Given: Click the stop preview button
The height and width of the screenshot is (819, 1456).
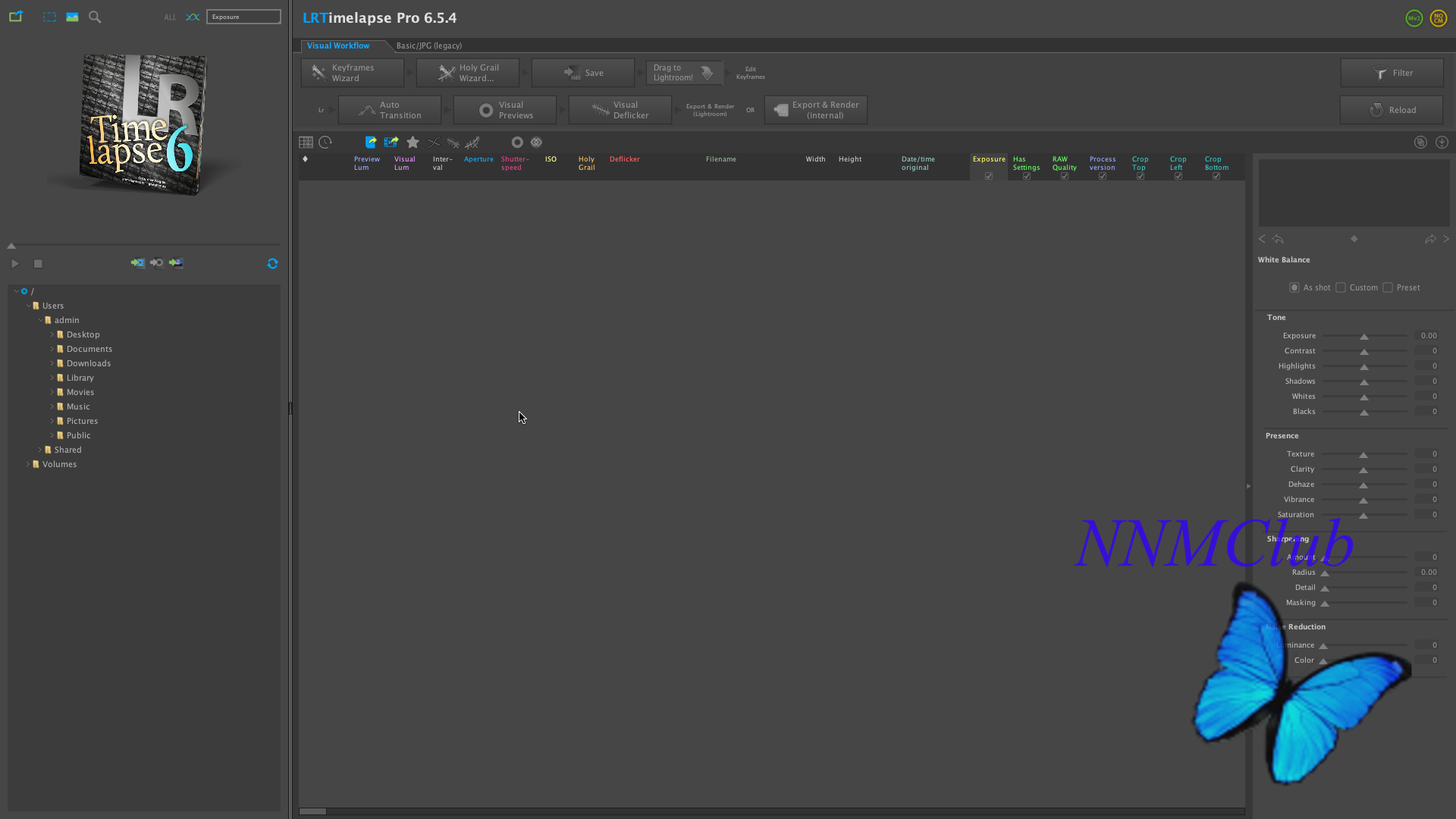Looking at the screenshot, I should coord(38,263).
